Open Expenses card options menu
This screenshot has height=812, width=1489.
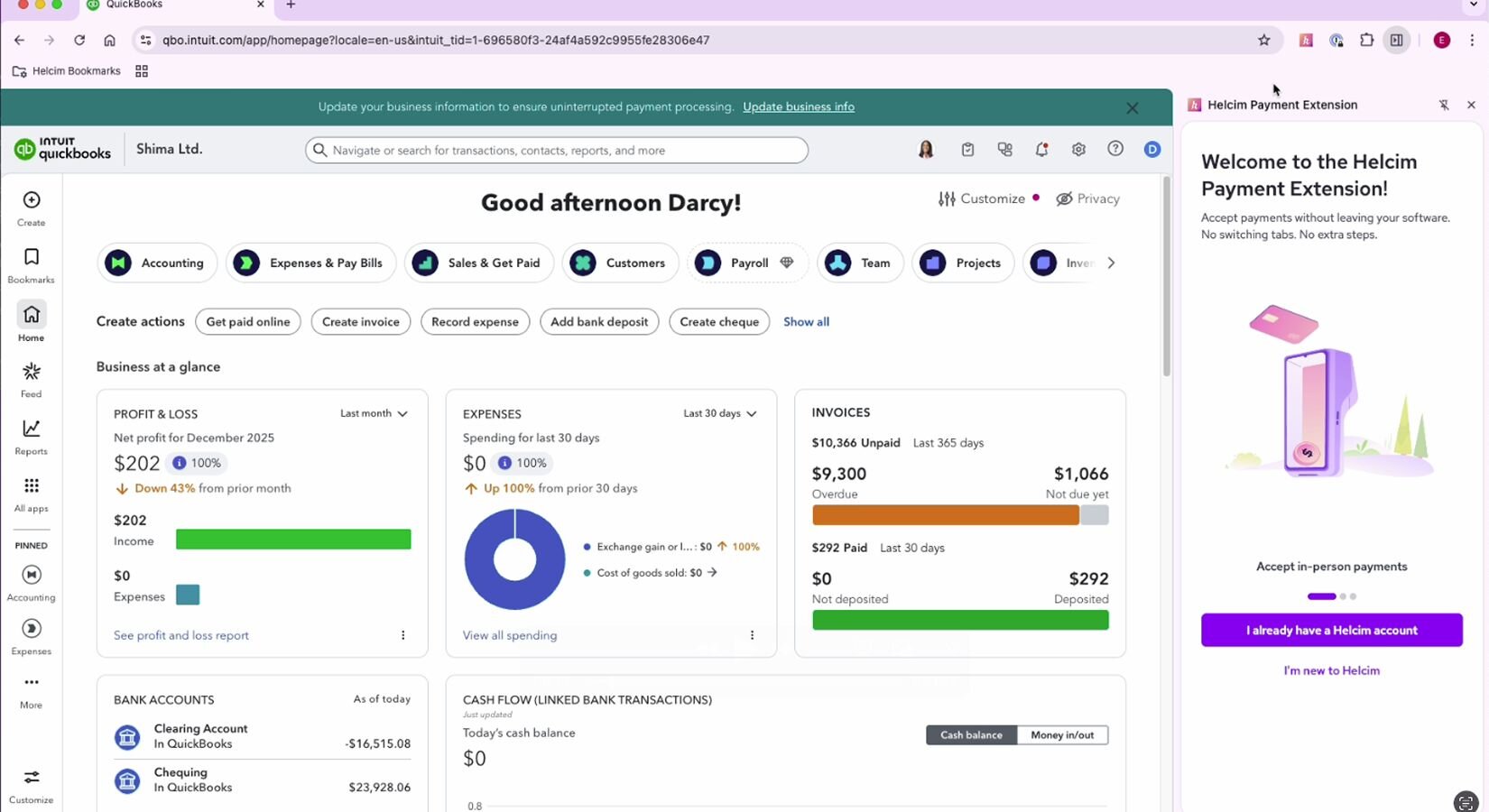(x=752, y=635)
